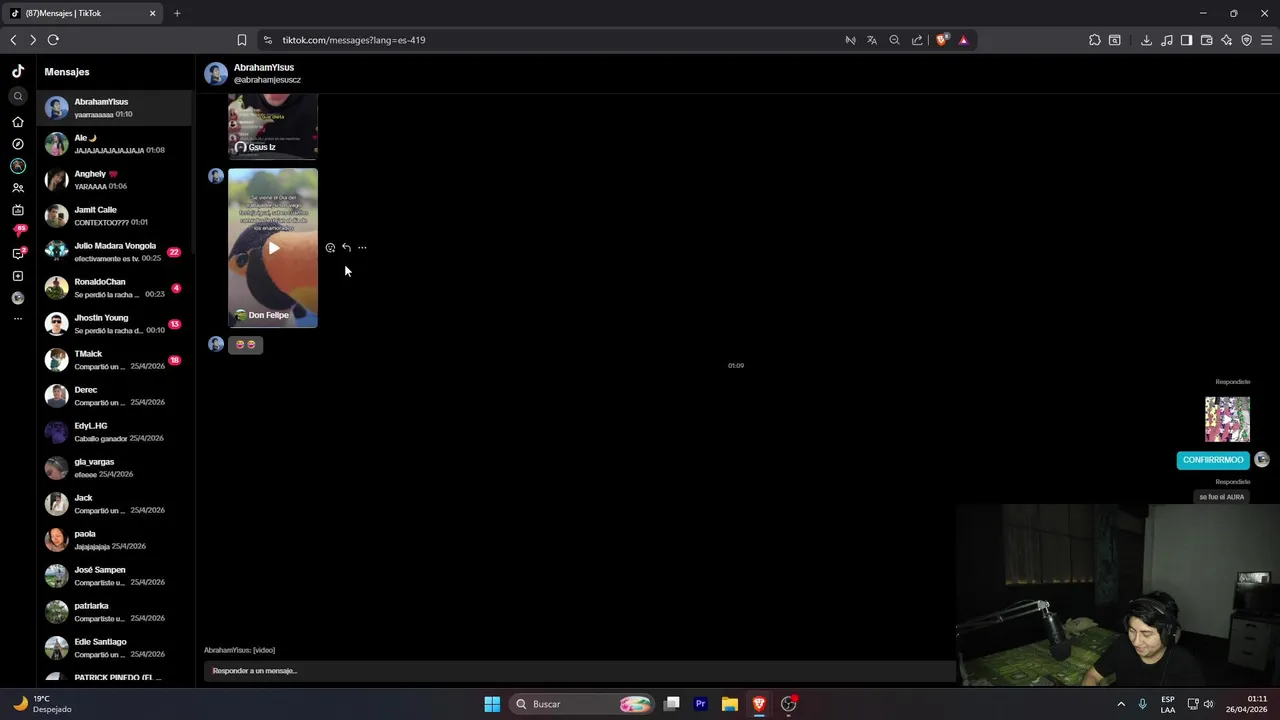
Task: Click the taskbar Buscar search box
Action: [584, 704]
